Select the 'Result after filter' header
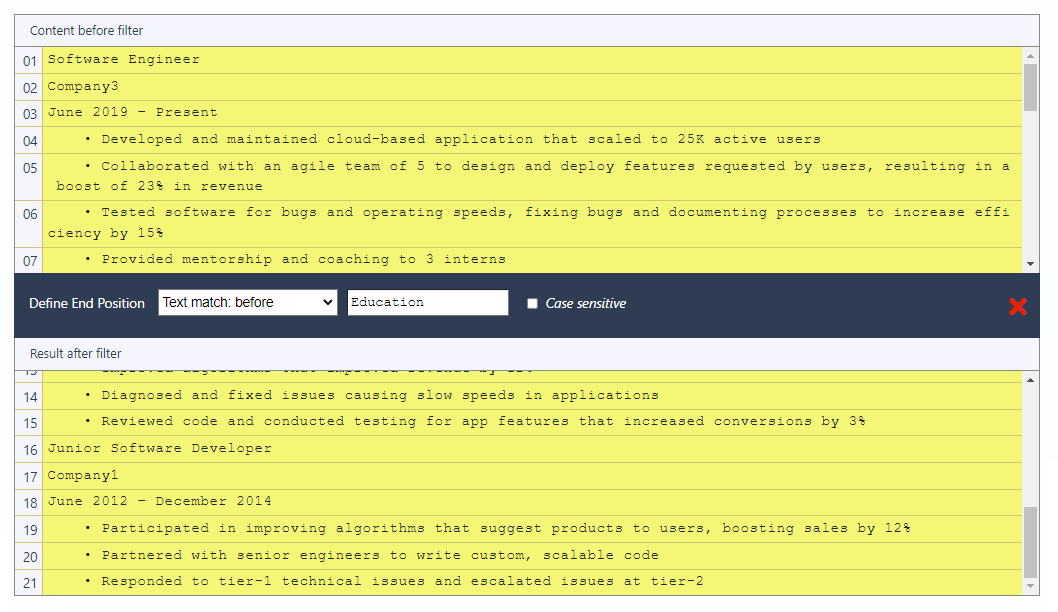 (x=76, y=354)
